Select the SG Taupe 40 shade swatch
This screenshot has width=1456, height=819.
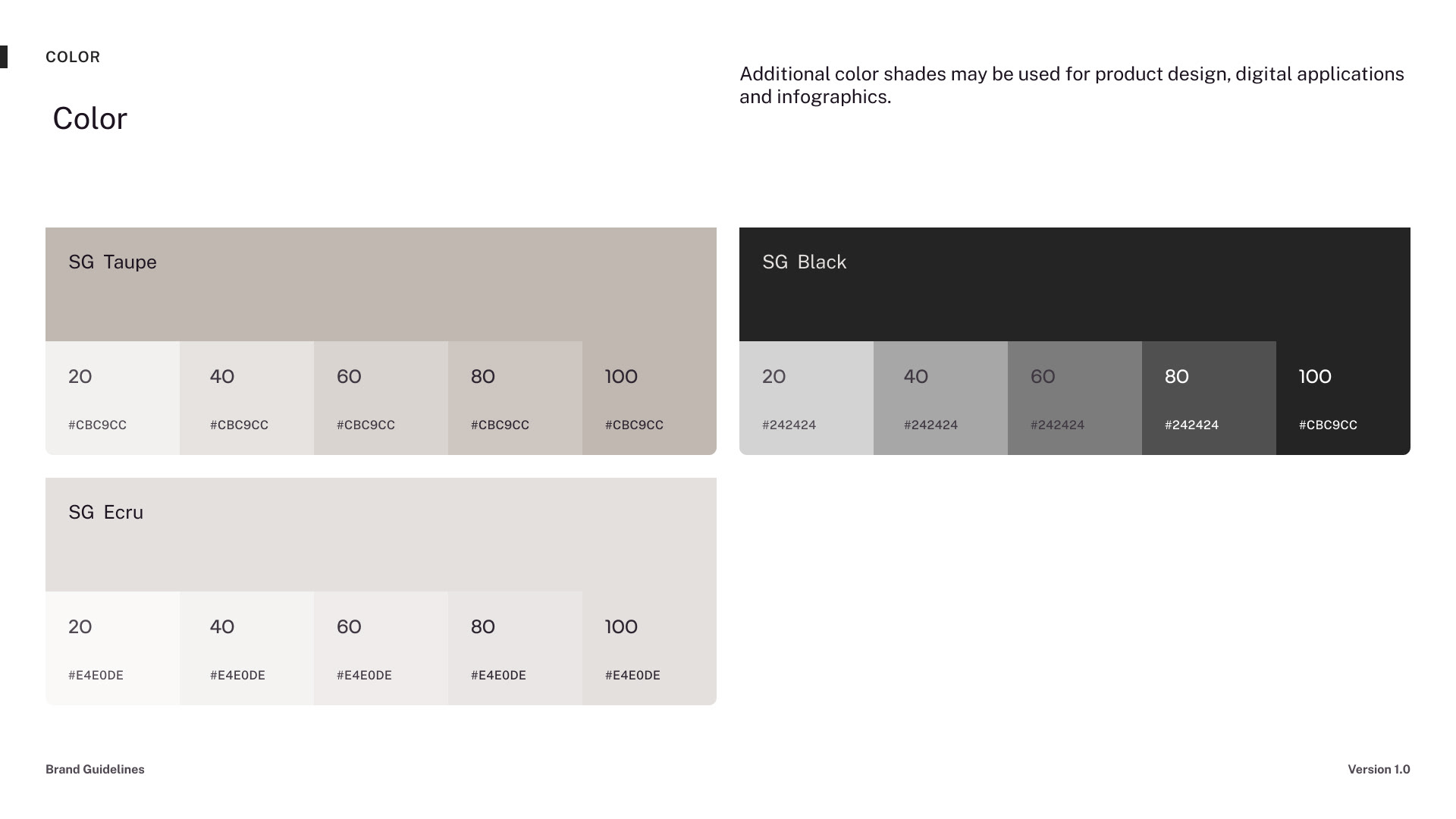tap(246, 398)
